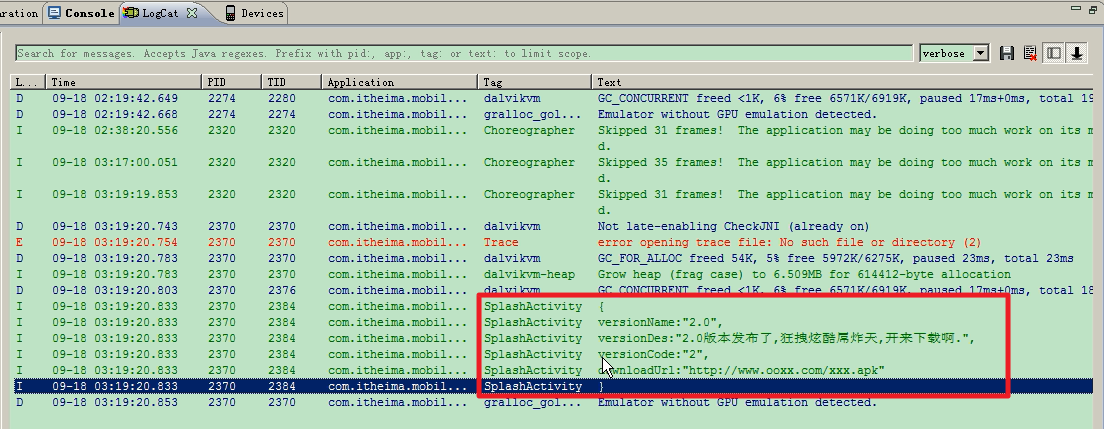
Task: Select timestamp 09-18 03:19:20.743
Action: [115, 226]
